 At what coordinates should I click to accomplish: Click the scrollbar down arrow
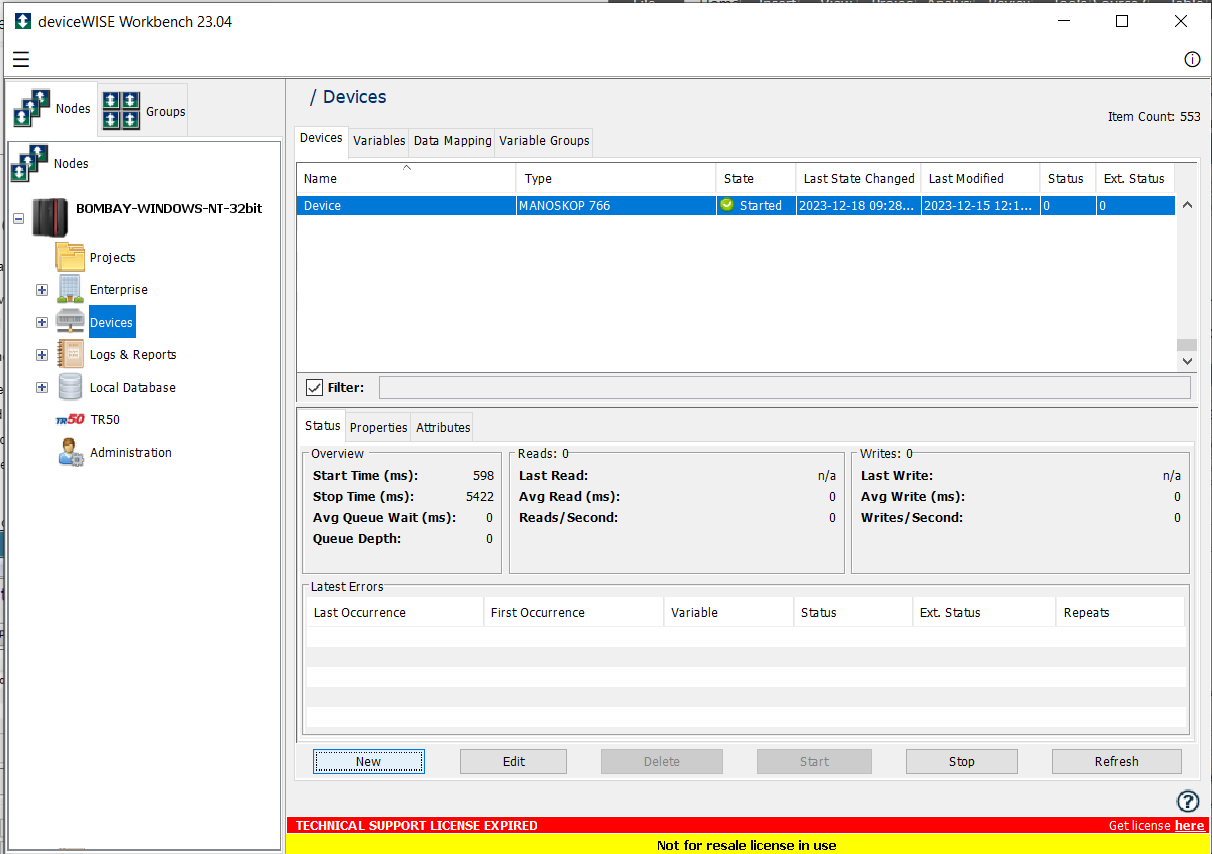coord(1187,360)
